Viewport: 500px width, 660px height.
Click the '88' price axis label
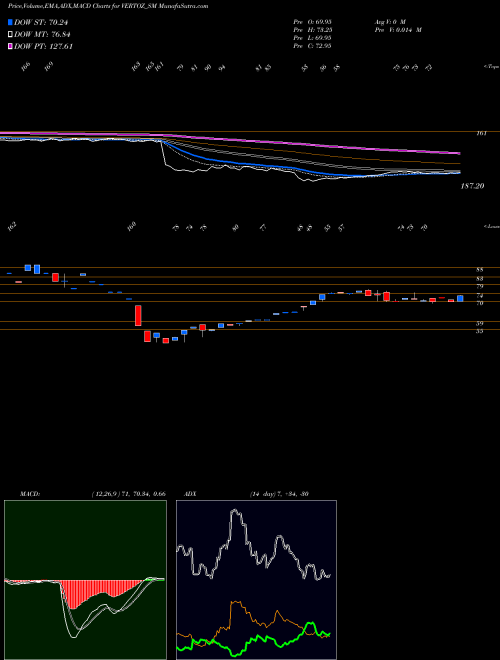(x=479, y=270)
